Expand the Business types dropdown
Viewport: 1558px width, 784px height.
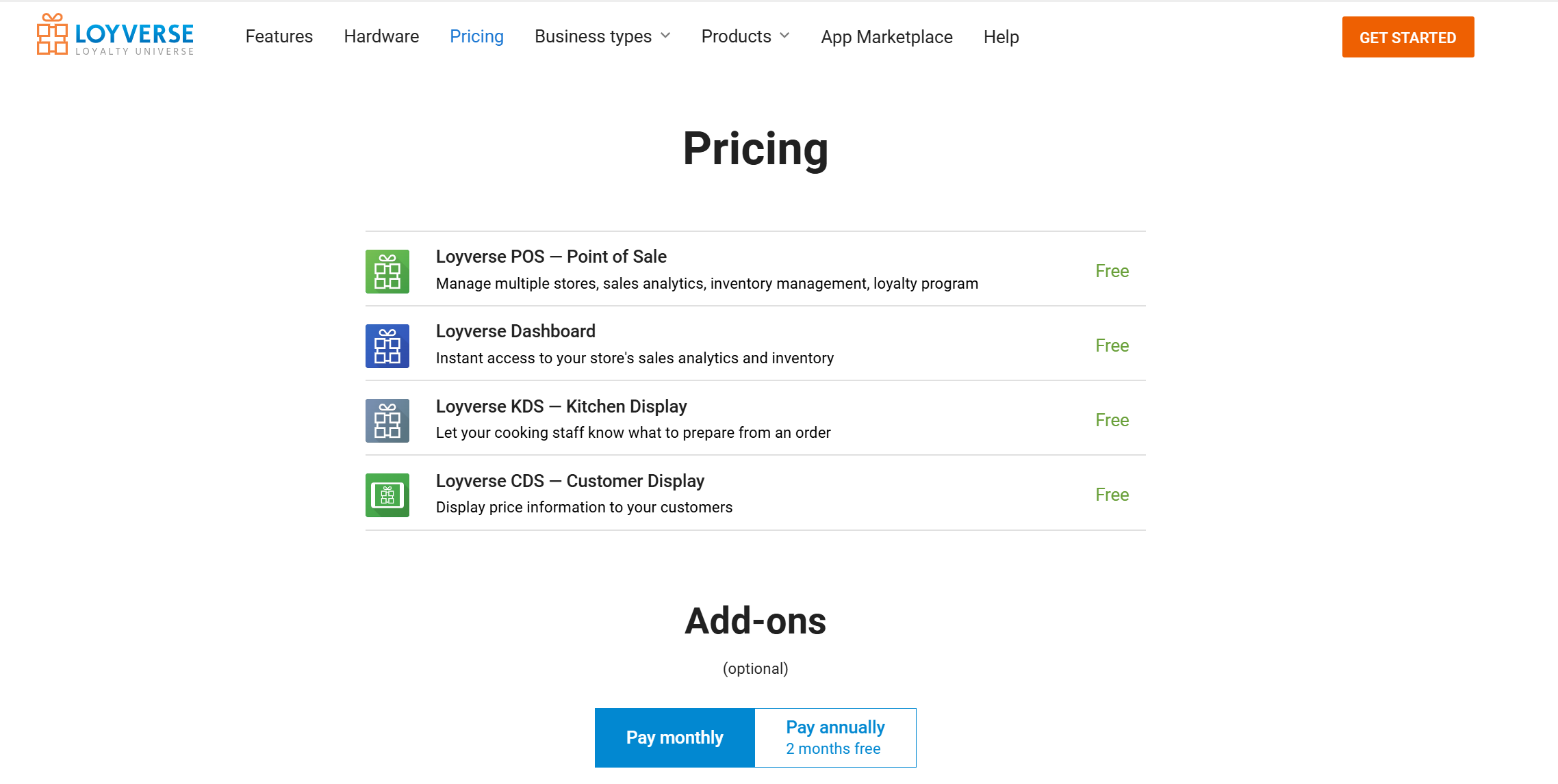[x=602, y=36]
